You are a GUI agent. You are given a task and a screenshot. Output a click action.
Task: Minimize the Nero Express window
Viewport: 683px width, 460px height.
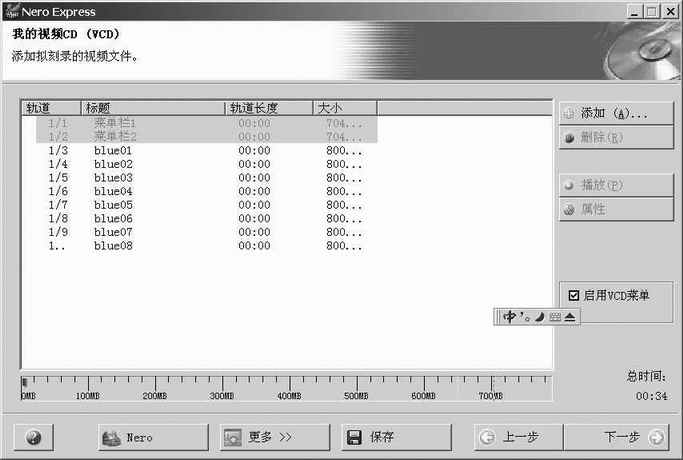[x=636, y=11]
